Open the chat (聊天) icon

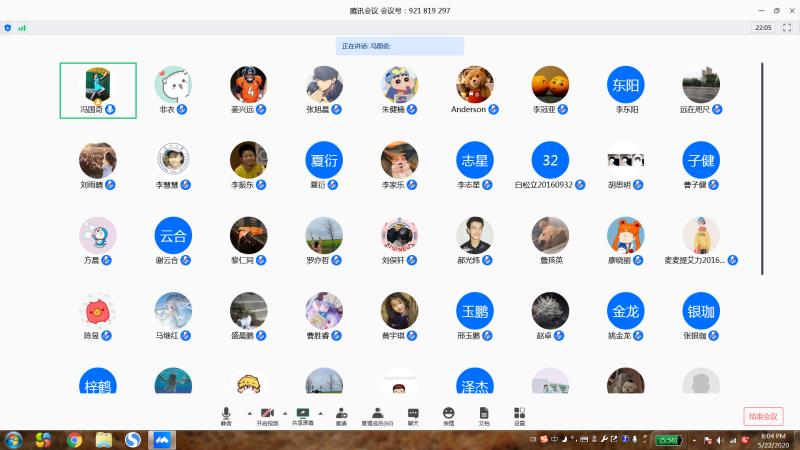413,413
